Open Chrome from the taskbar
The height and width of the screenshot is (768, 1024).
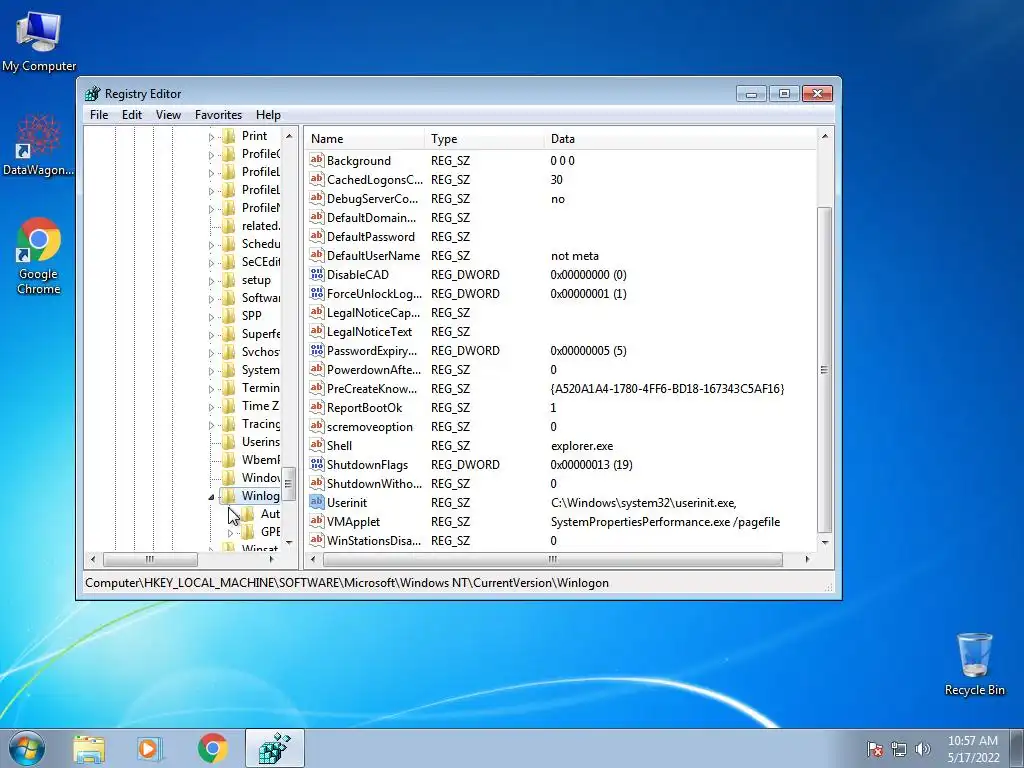pos(212,749)
